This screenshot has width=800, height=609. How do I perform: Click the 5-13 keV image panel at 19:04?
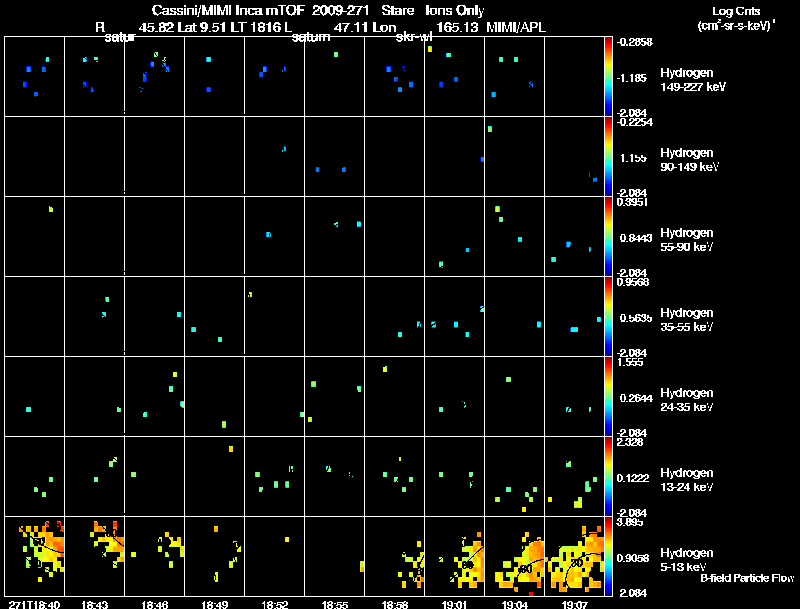tap(515, 557)
